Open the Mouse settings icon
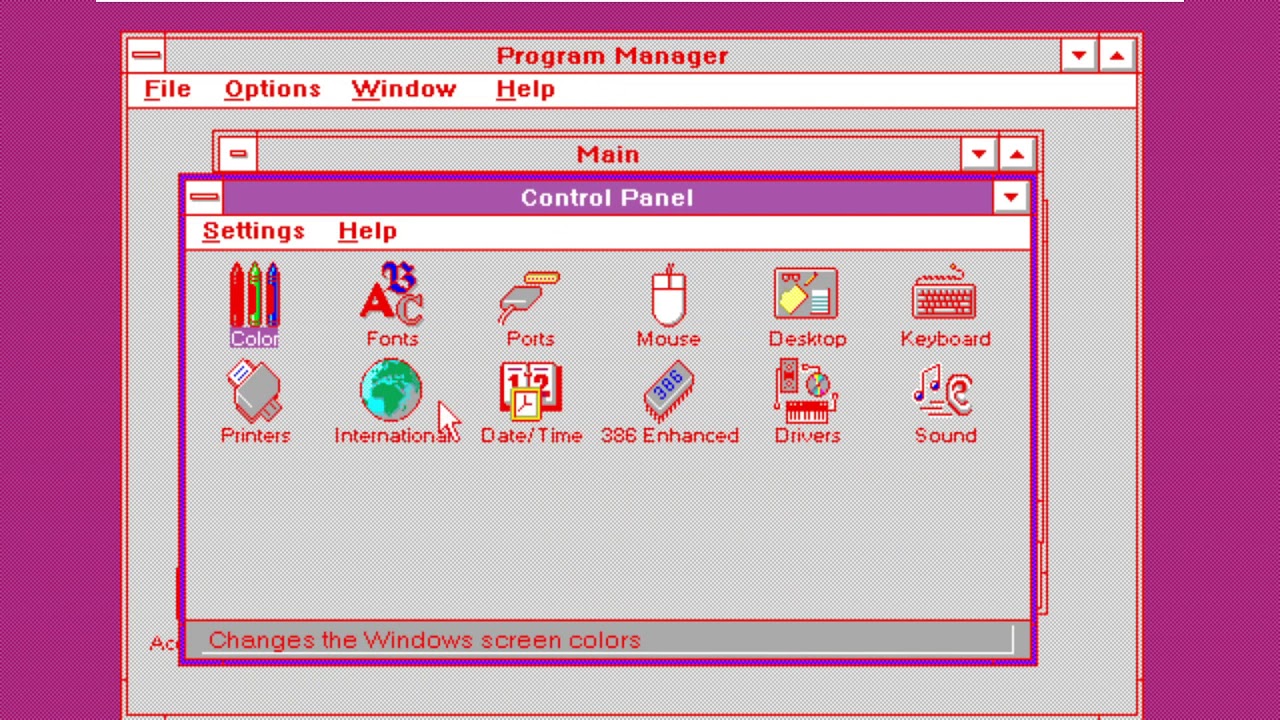 [668, 306]
